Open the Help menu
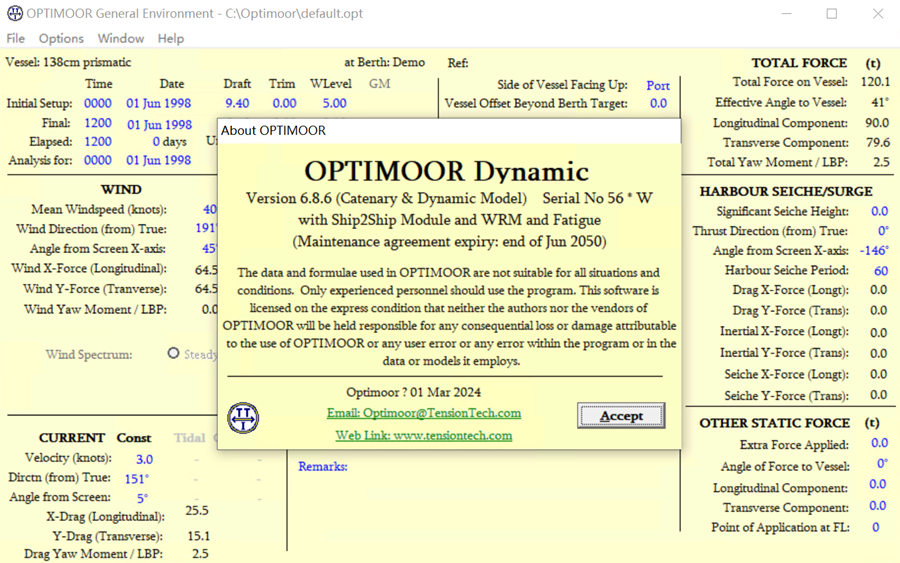Screen dimensions: 900x563 [170, 38]
